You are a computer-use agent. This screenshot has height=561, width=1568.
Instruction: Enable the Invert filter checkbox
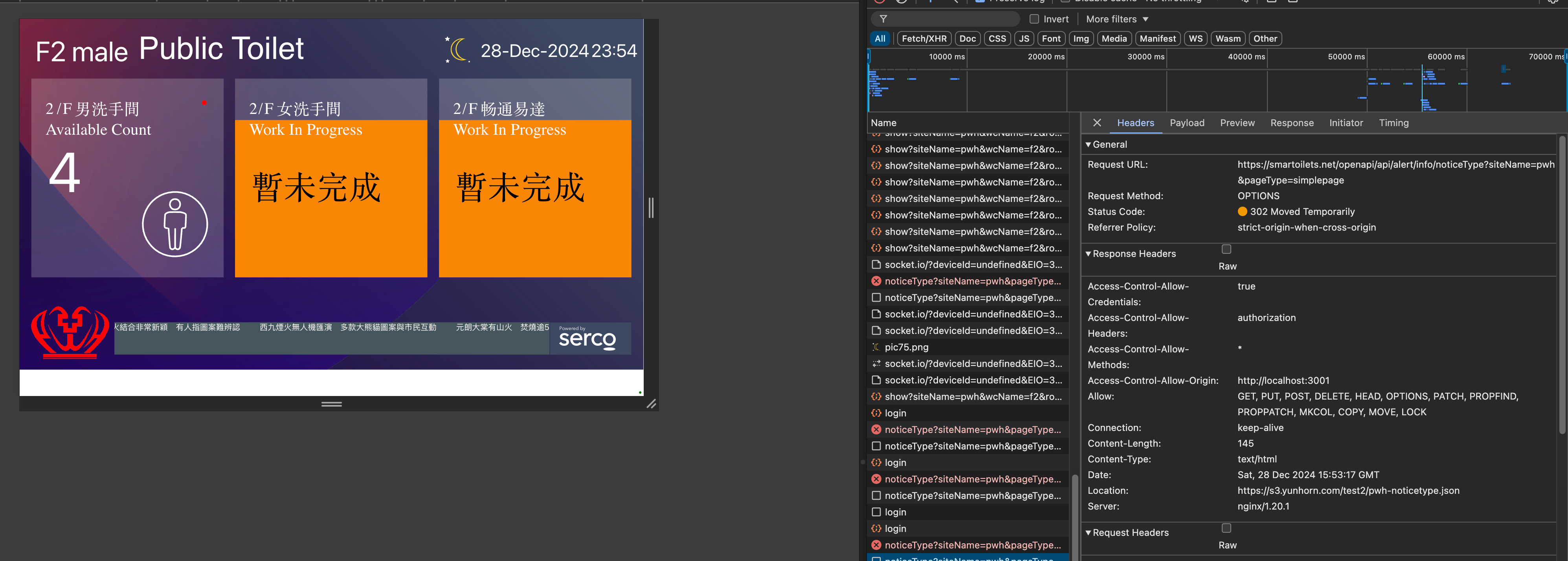[1034, 20]
